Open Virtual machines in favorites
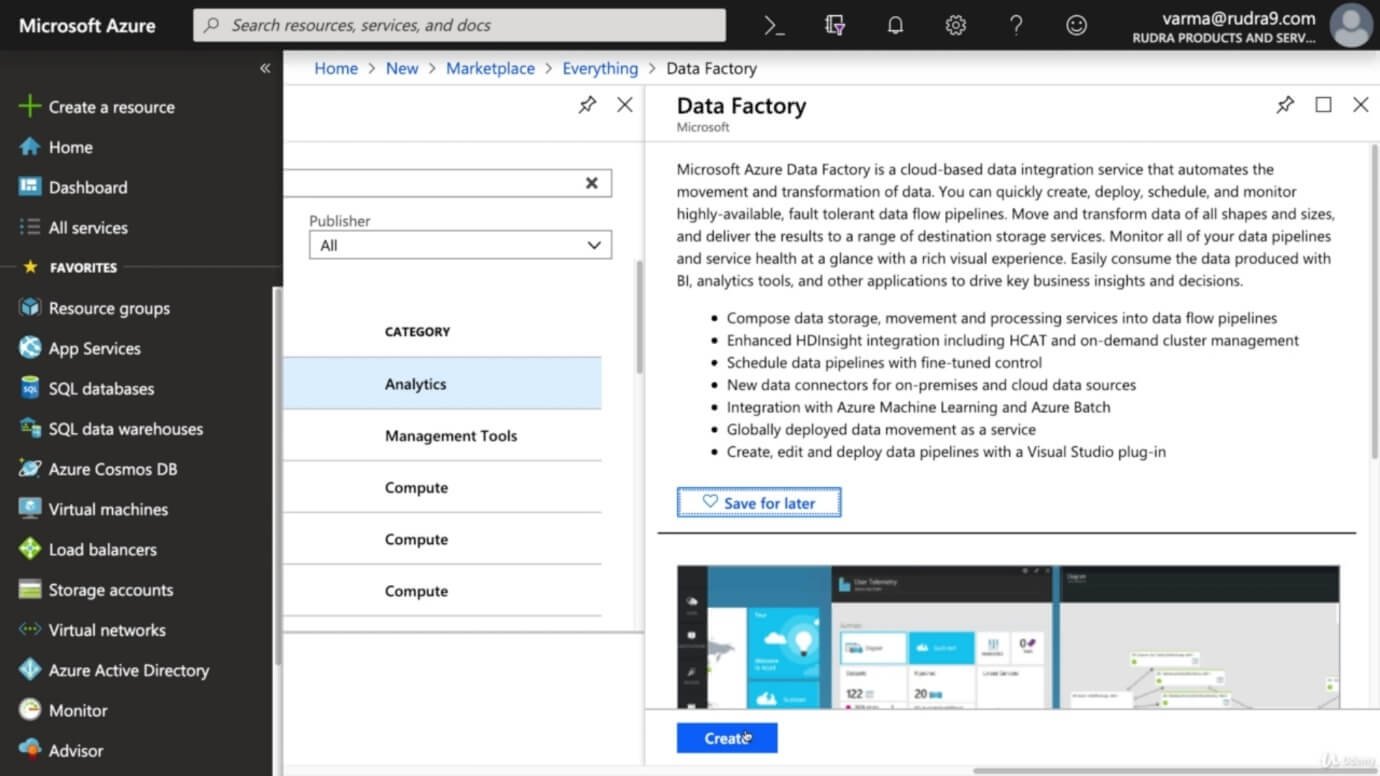Screen dimensions: 1380x776 [x=108, y=509]
